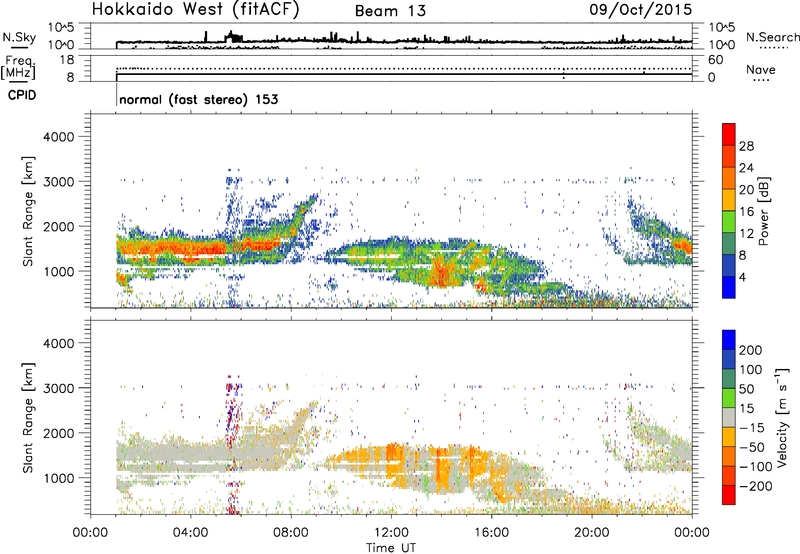Click the dotted line sample under the Nave legend
Viewport: 800px width, 554px height.
coord(761,81)
